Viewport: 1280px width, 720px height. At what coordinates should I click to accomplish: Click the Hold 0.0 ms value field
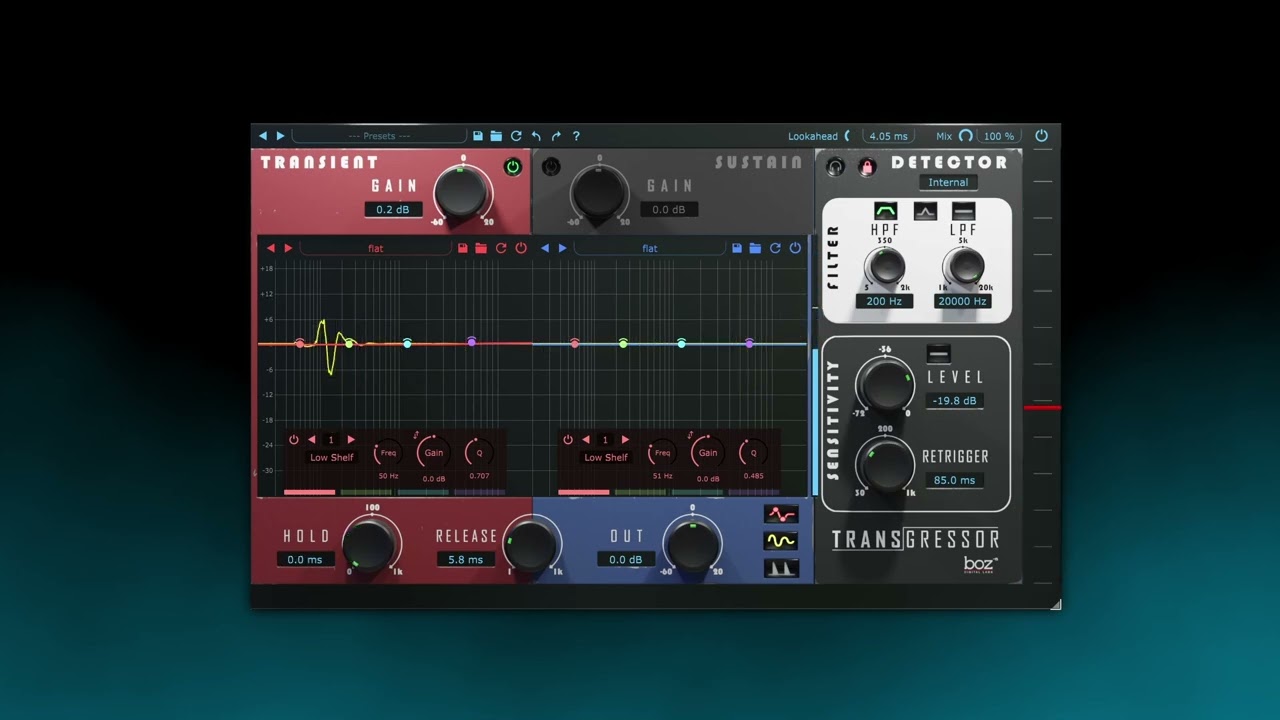pos(305,559)
